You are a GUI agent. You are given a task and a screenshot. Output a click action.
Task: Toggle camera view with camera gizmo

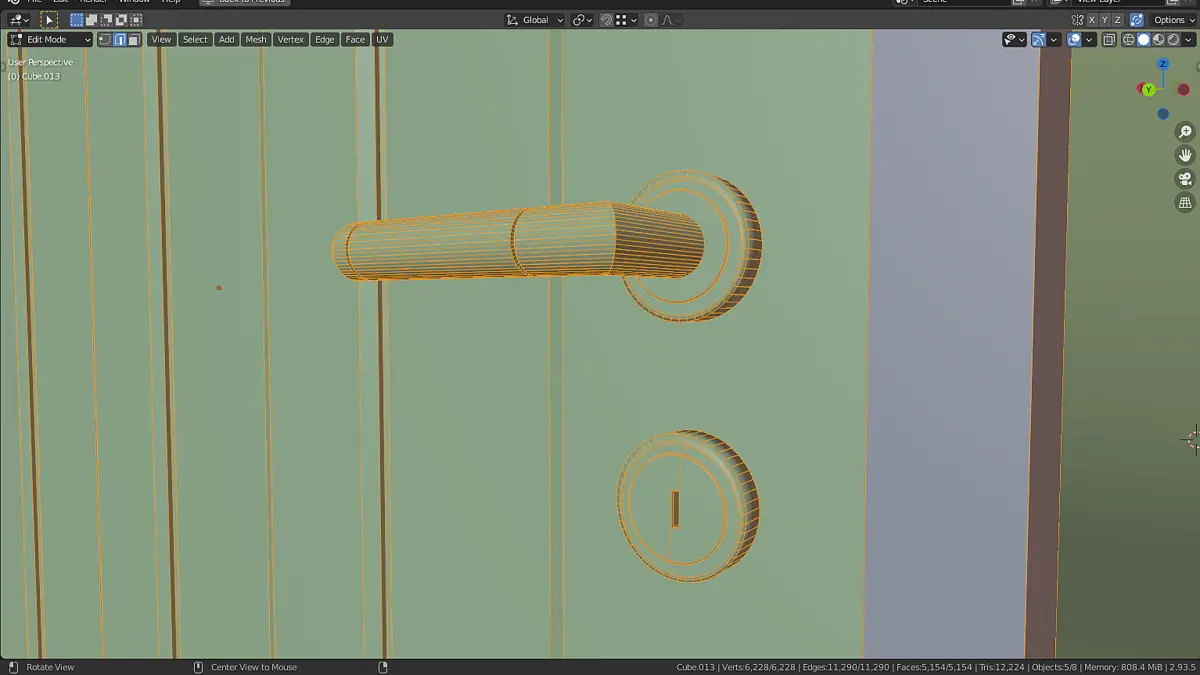1185,179
